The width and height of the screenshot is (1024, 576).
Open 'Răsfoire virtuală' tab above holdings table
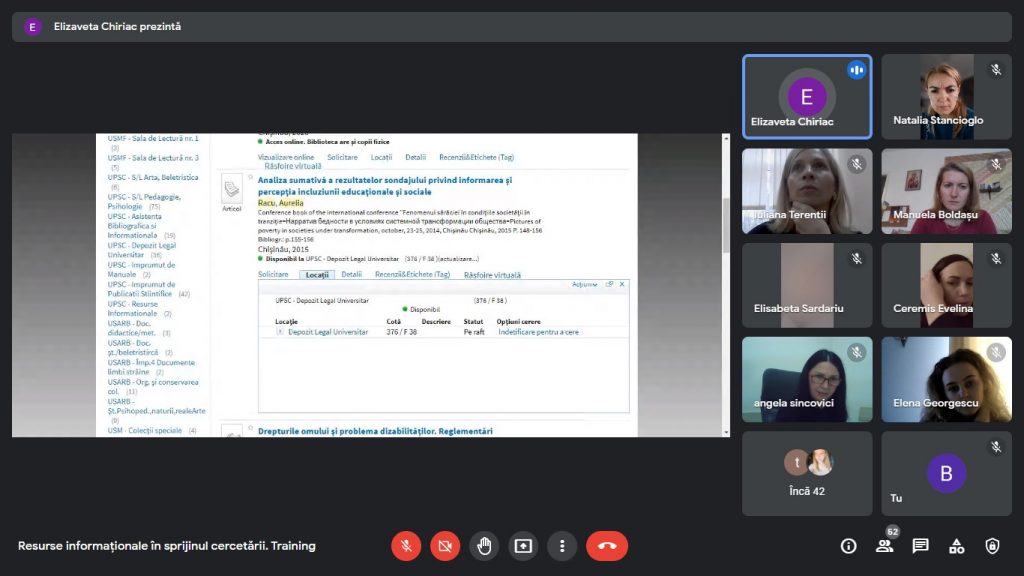[x=492, y=275]
